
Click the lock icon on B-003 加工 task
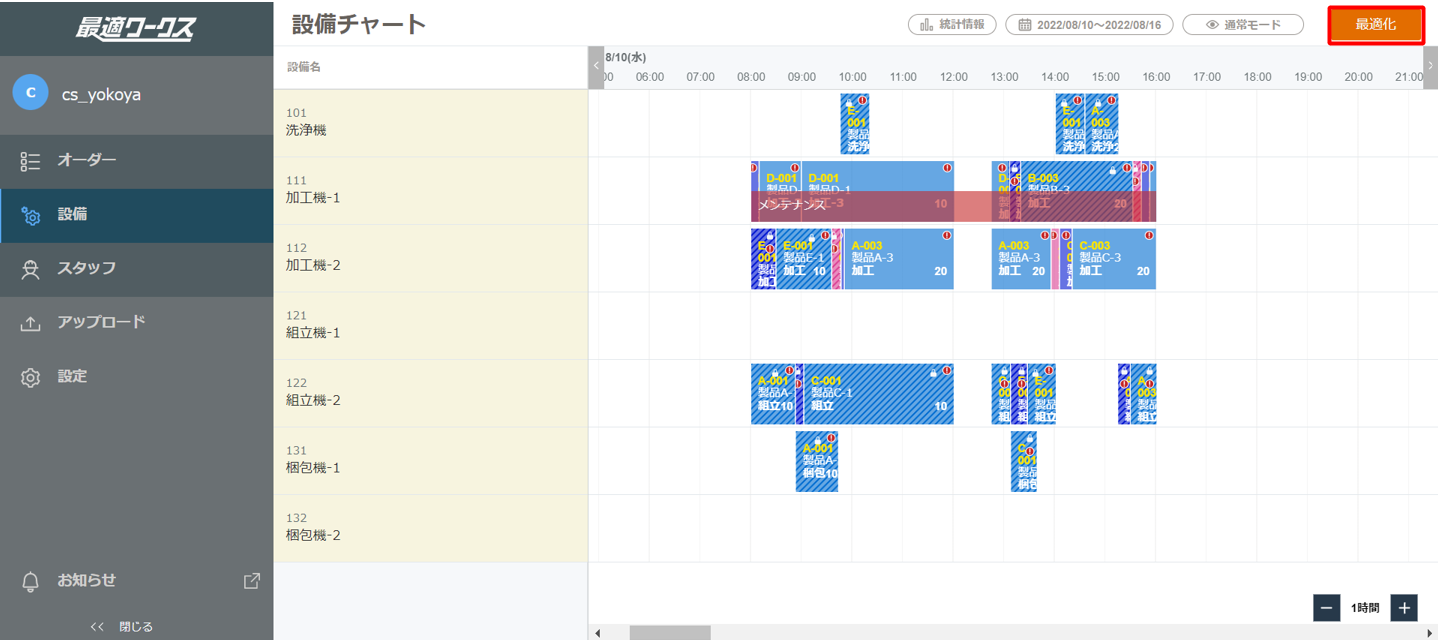[1113, 170]
